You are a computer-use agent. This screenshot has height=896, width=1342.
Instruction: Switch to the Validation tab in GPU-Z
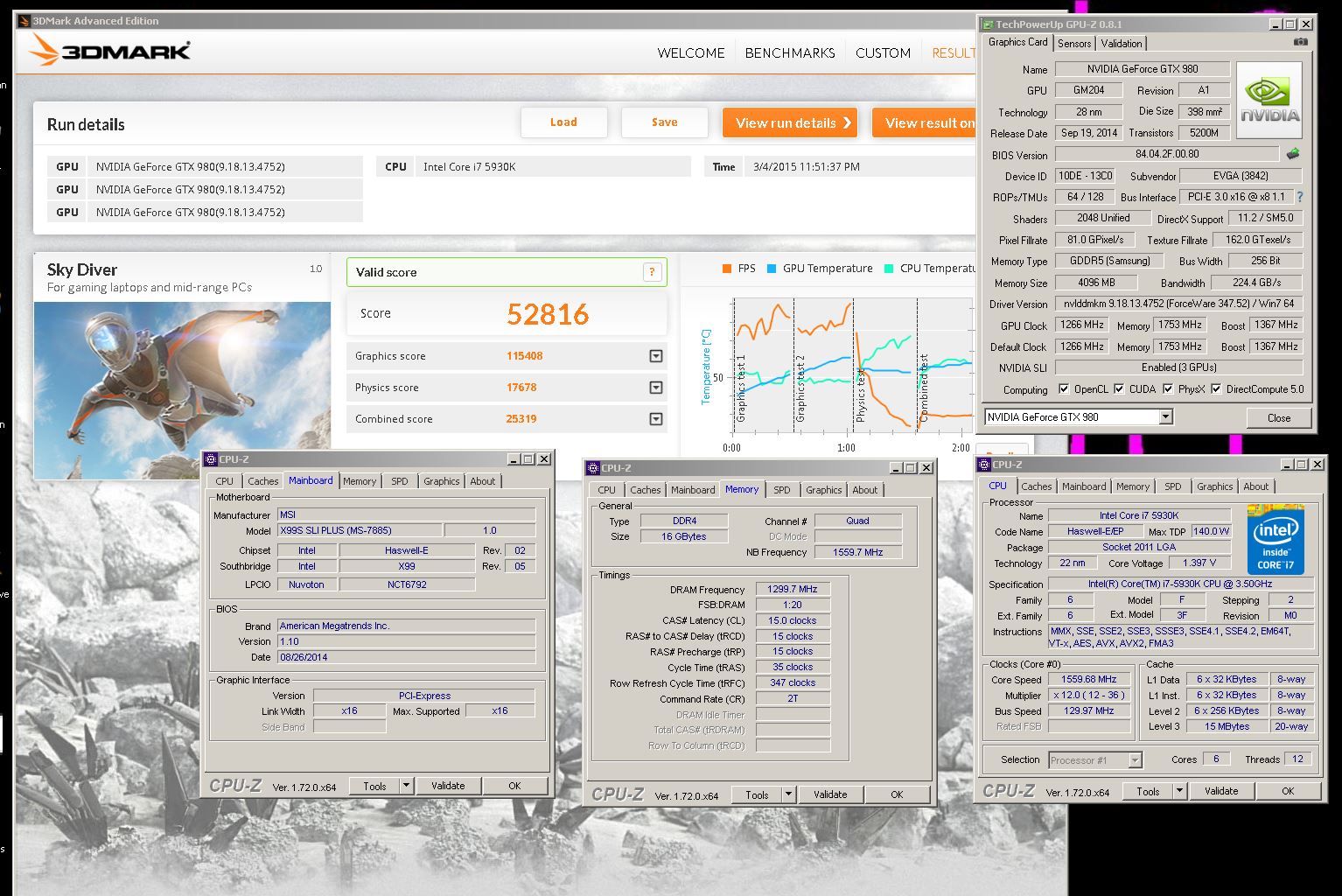[x=1122, y=43]
